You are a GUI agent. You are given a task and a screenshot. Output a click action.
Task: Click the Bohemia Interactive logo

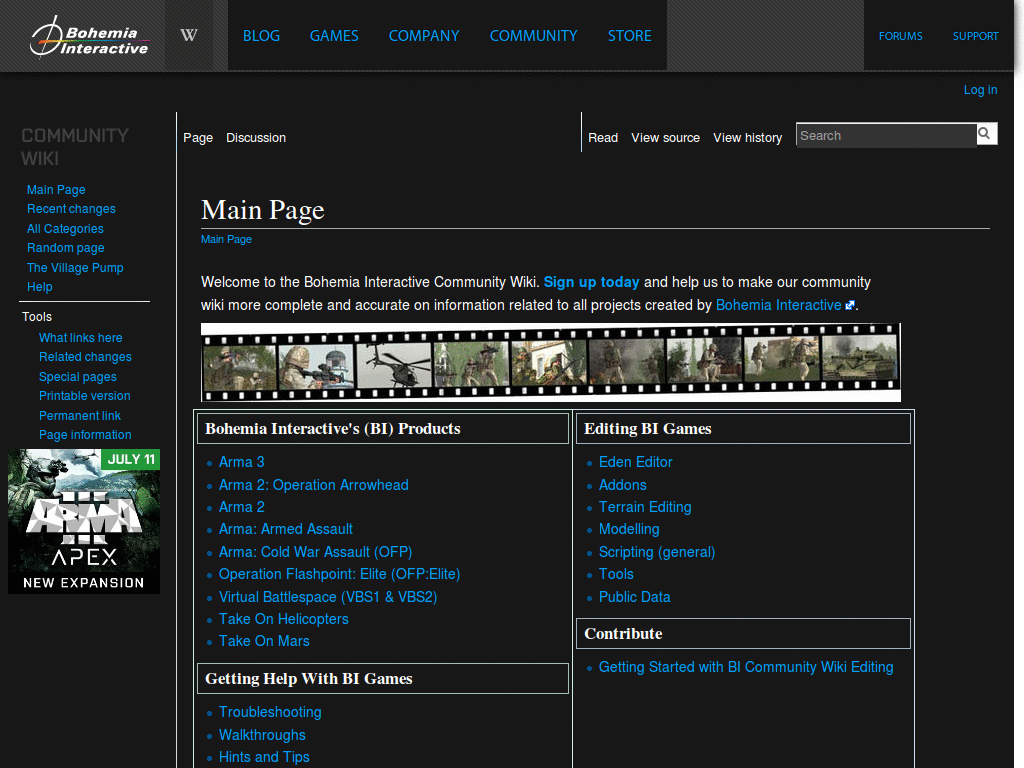[x=89, y=37]
